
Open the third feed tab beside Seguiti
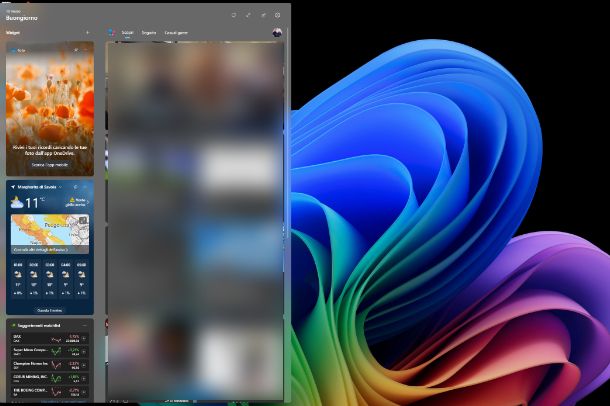(x=176, y=33)
